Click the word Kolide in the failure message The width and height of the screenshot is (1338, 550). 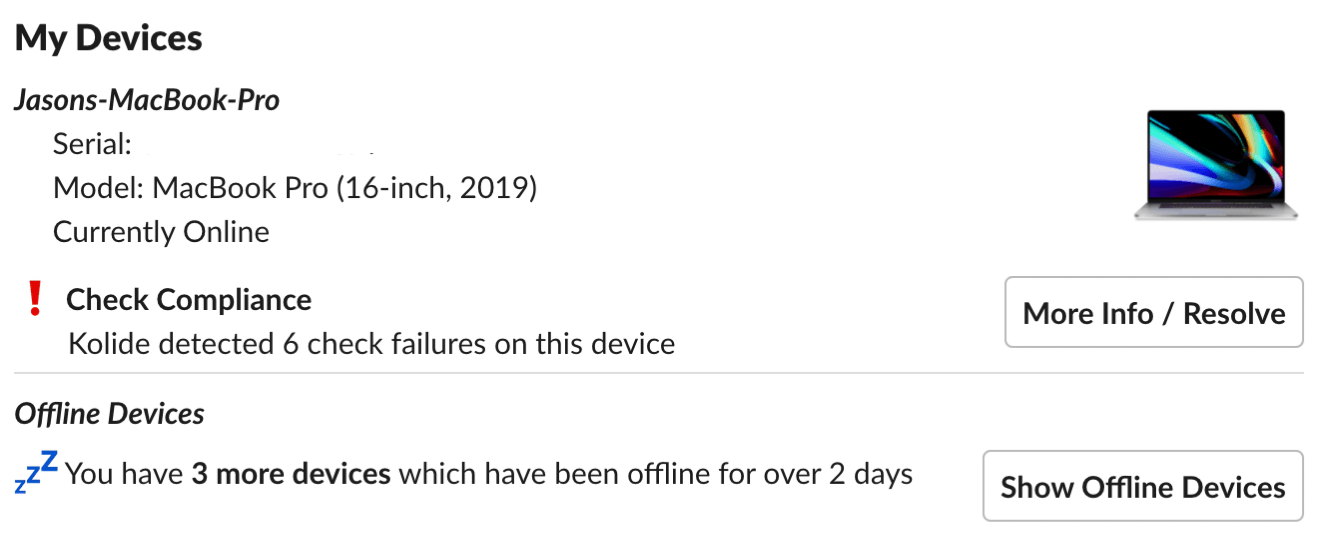coord(112,344)
